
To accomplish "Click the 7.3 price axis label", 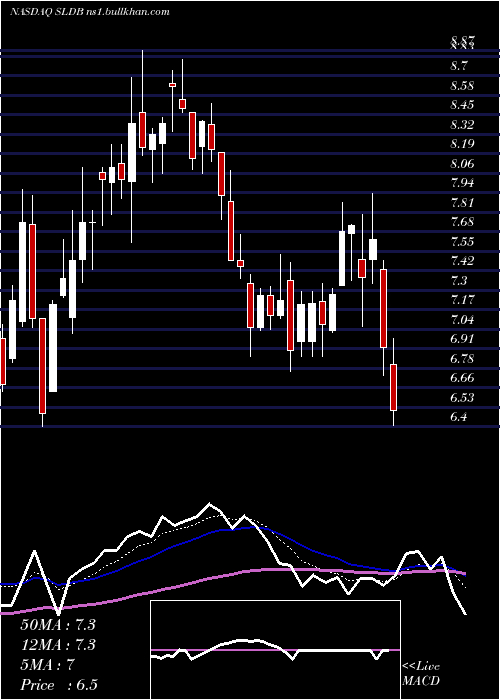I will tap(458, 280).
